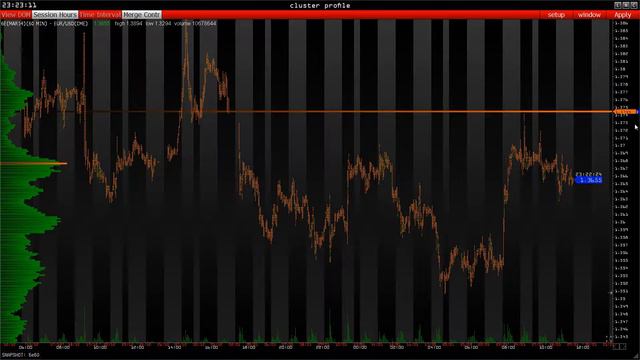640x360 pixels.
Task: Open the window menu
Action: (x=589, y=15)
